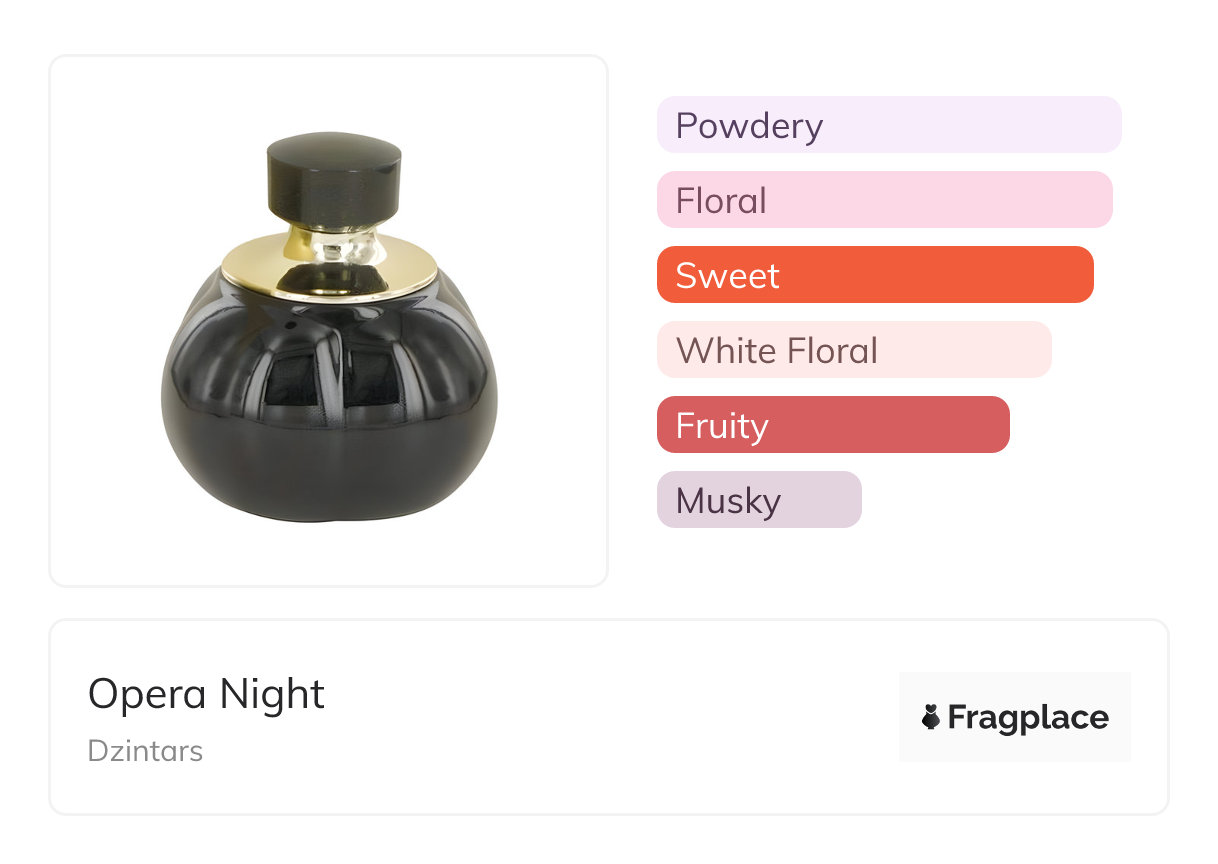Viewport: 1218px width, 864px height.
Task: Open the Dzintars brand link
Action: [145, 751]
